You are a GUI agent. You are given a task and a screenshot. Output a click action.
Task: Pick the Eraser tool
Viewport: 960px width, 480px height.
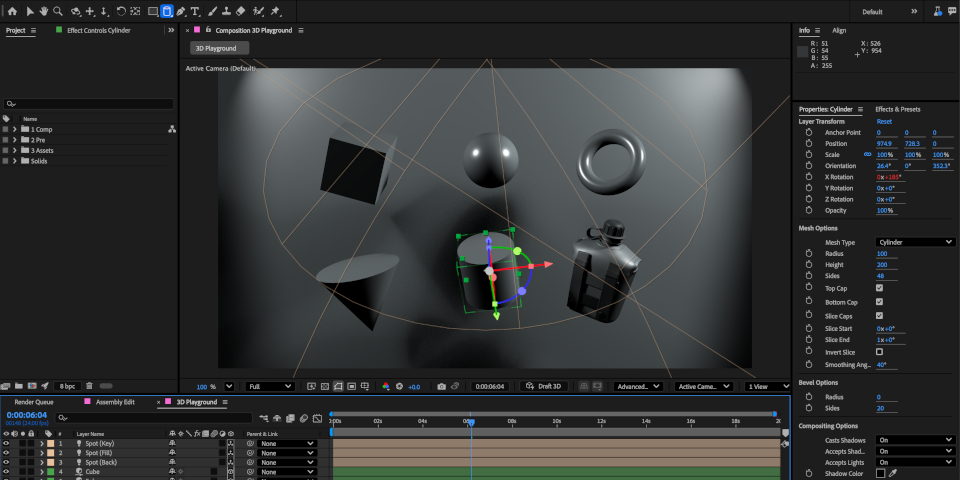[240, 11]
